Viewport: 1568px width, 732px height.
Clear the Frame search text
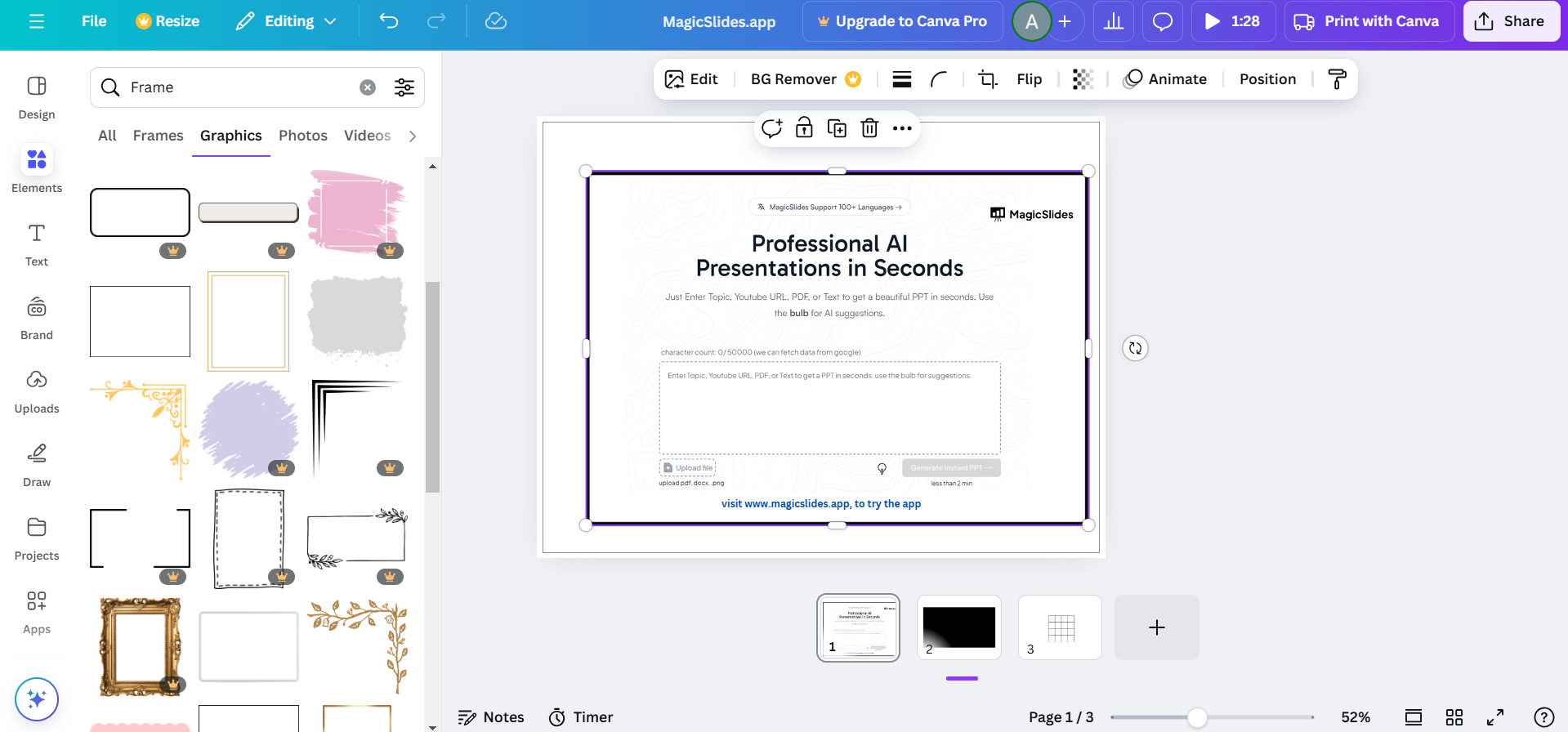click(368, 87)
